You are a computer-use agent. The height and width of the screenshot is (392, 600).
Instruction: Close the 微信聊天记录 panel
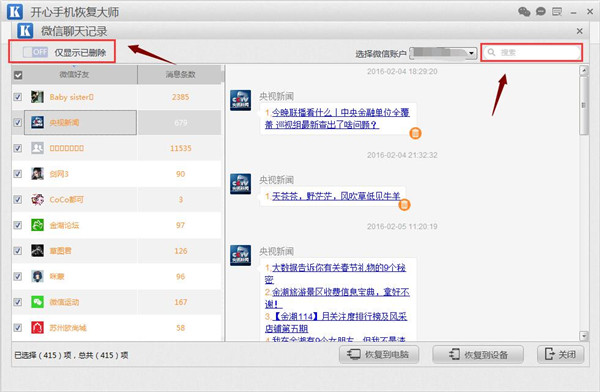point(580,31)
